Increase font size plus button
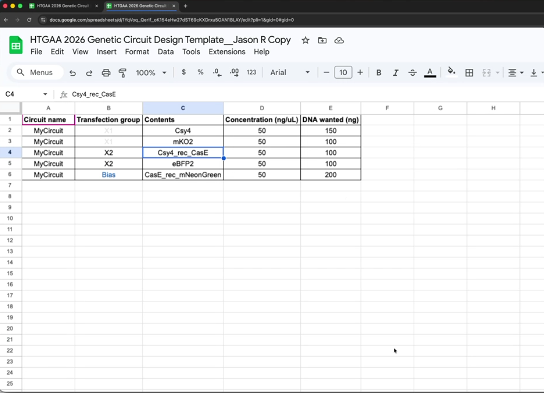 click(360, 72)
